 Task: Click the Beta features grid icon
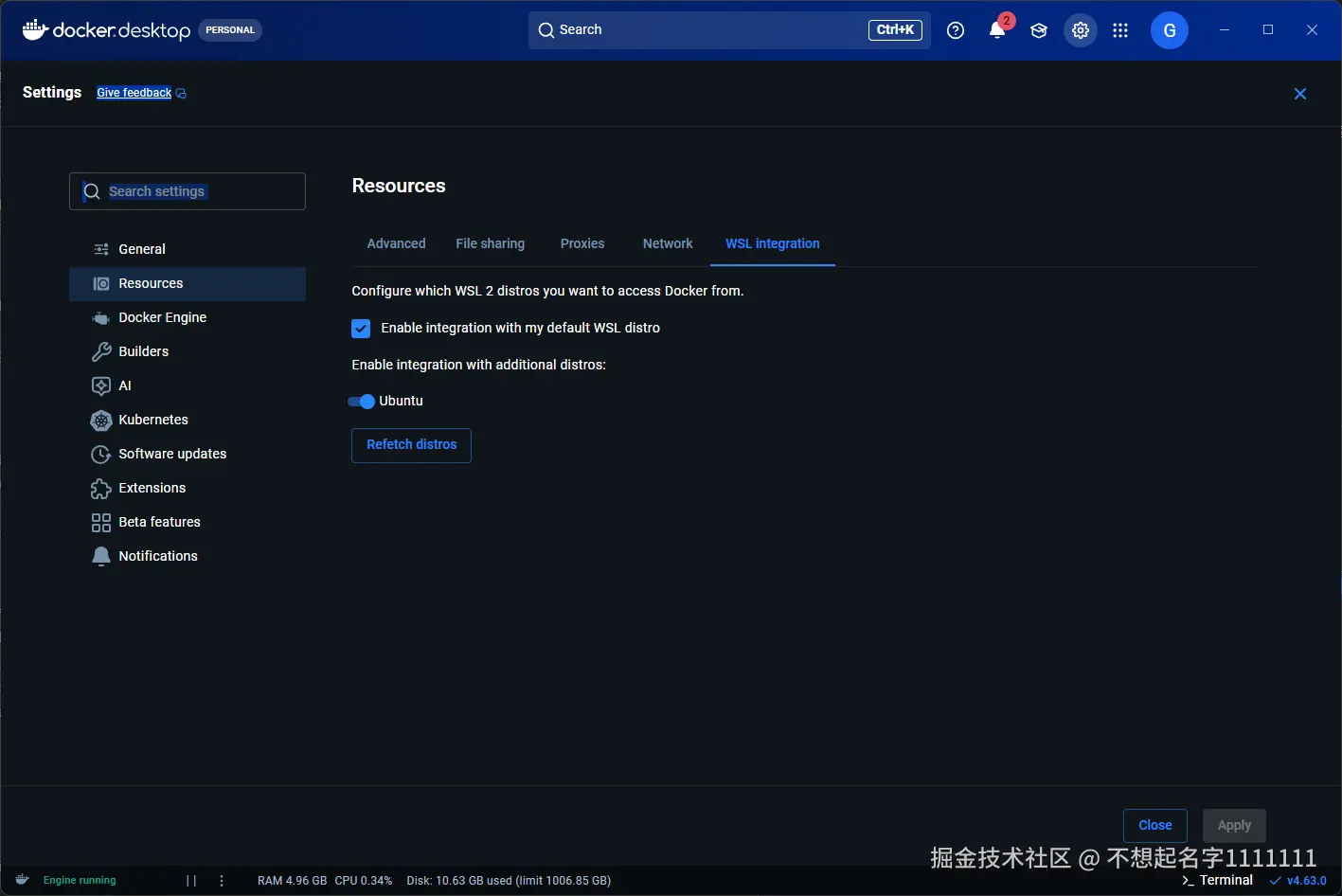pos(101,523)
